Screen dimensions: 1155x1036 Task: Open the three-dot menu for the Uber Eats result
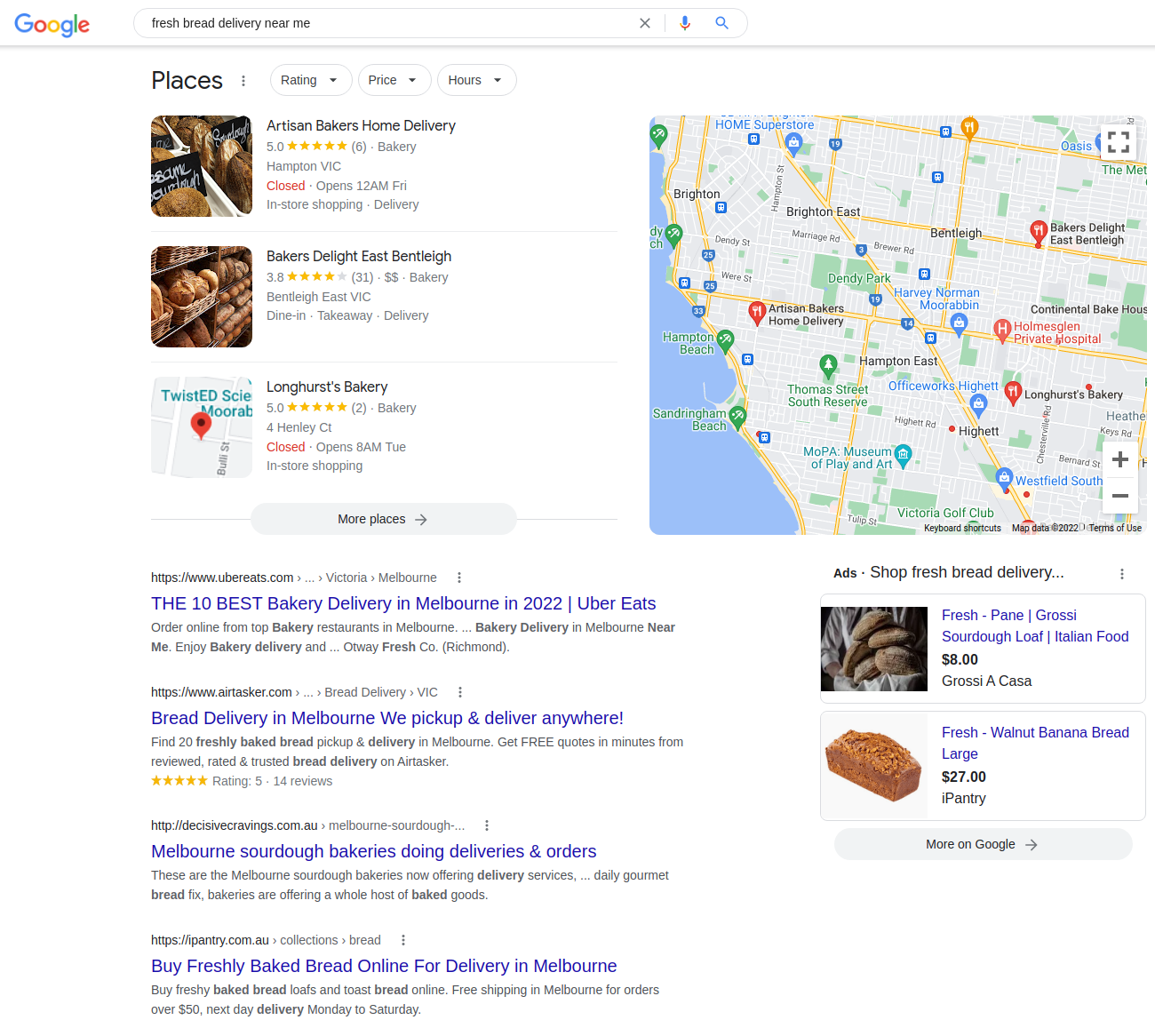pos(459,577)
